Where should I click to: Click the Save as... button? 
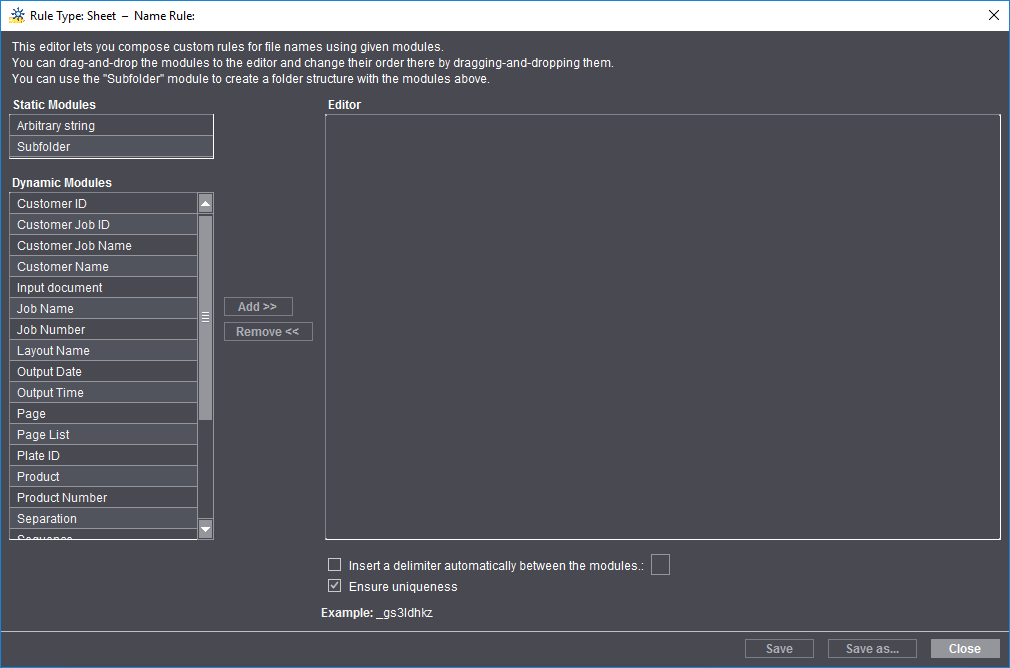pos(872,649)
